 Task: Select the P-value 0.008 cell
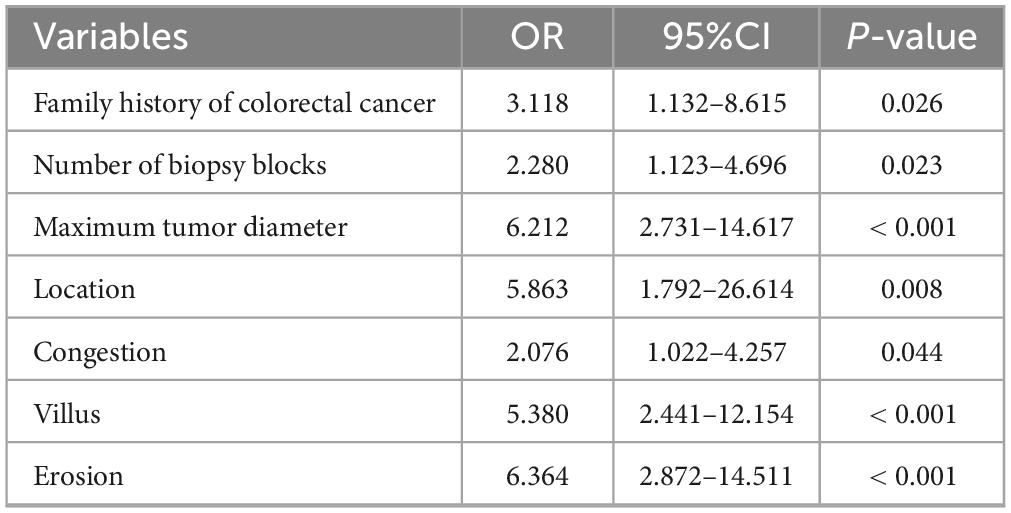910,289
